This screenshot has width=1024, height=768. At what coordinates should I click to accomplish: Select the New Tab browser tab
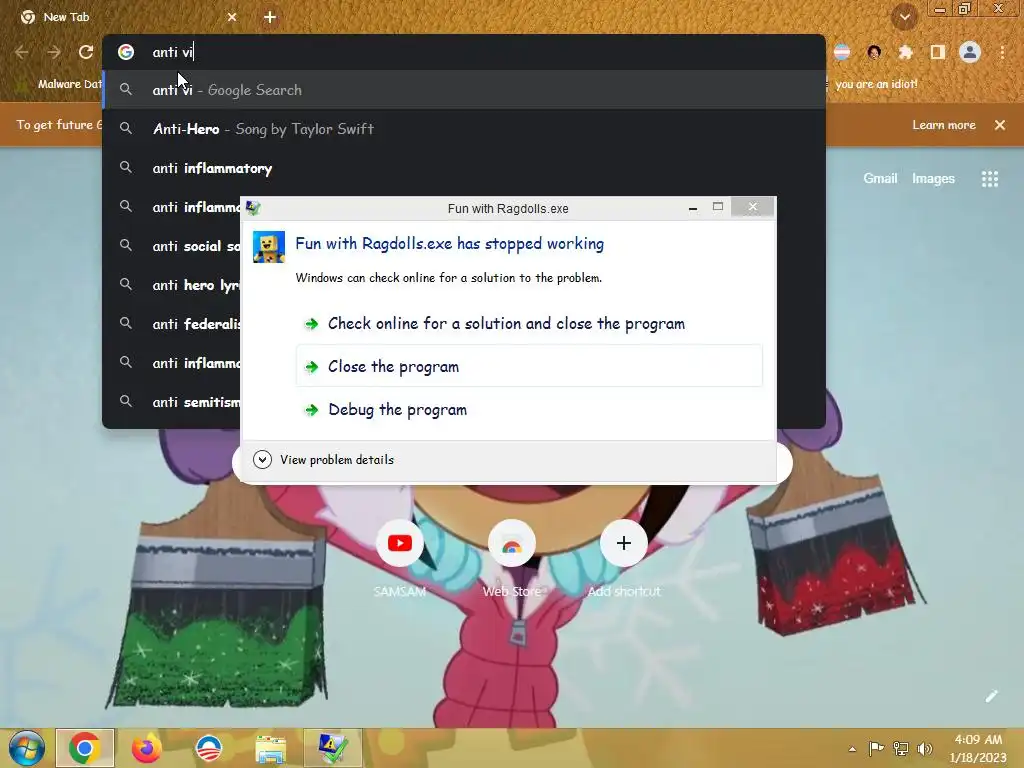pos(127,17)
